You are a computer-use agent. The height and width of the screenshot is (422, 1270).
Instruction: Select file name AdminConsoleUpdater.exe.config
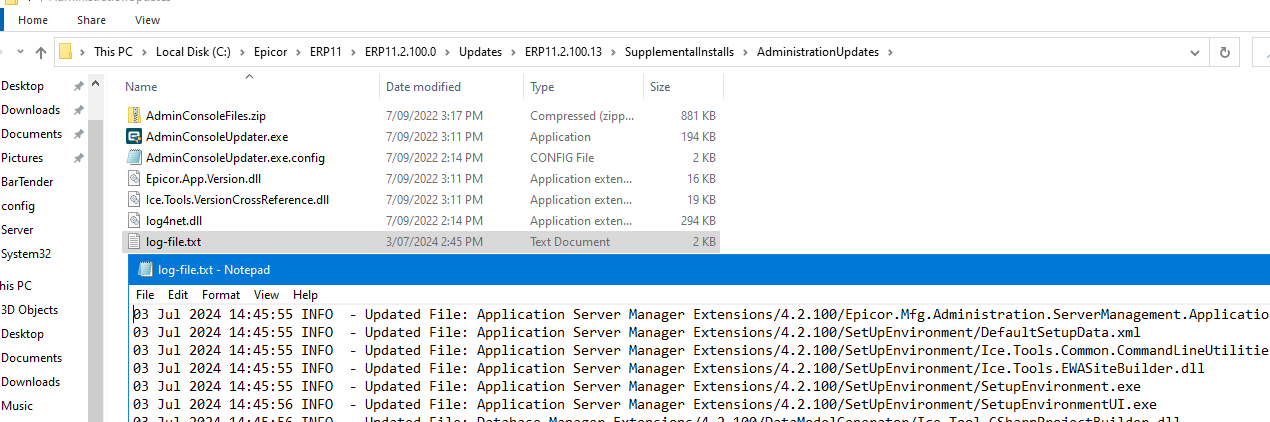[x=235, y=158]
